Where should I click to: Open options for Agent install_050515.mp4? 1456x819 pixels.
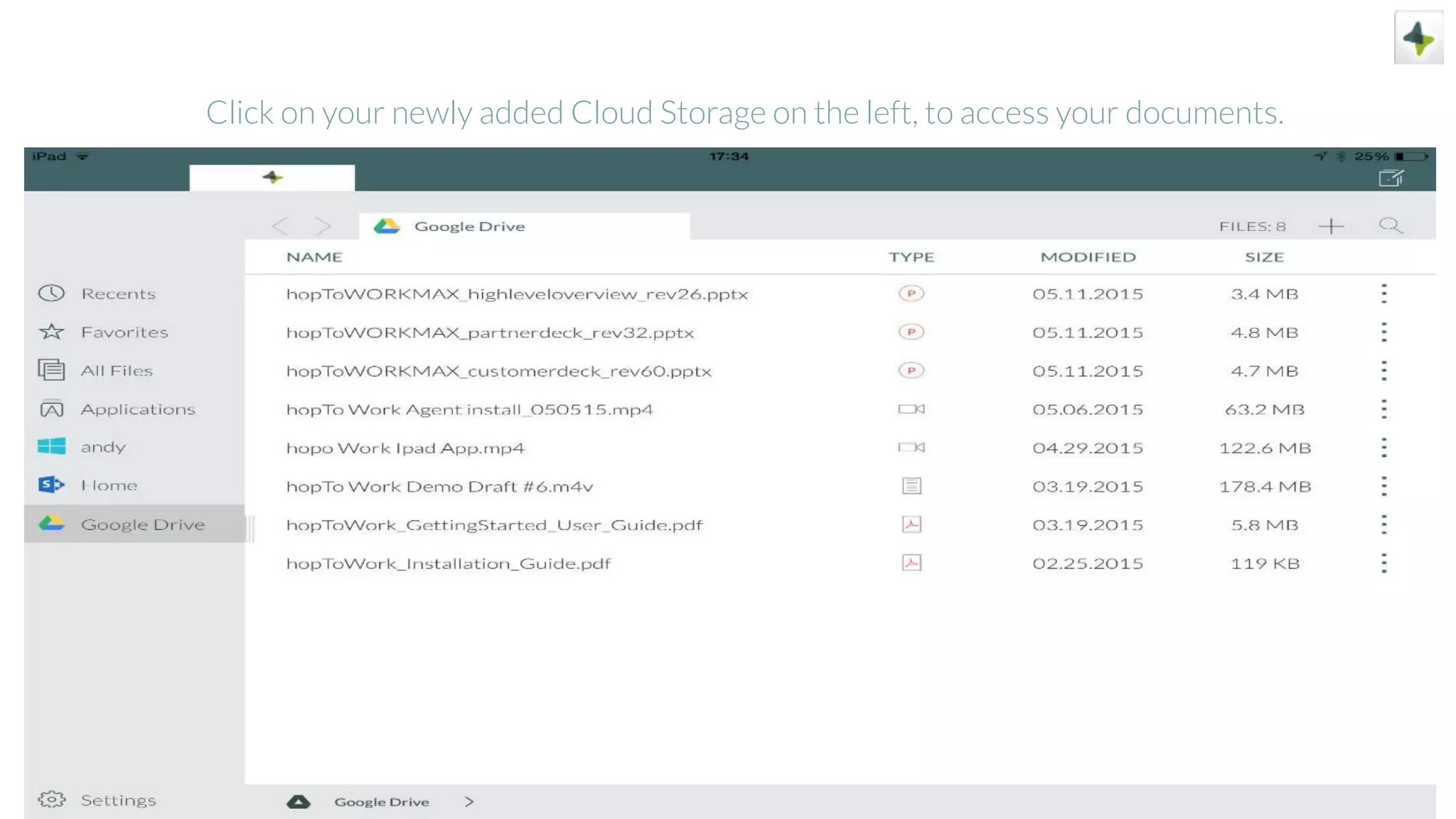coord(1383,409)
